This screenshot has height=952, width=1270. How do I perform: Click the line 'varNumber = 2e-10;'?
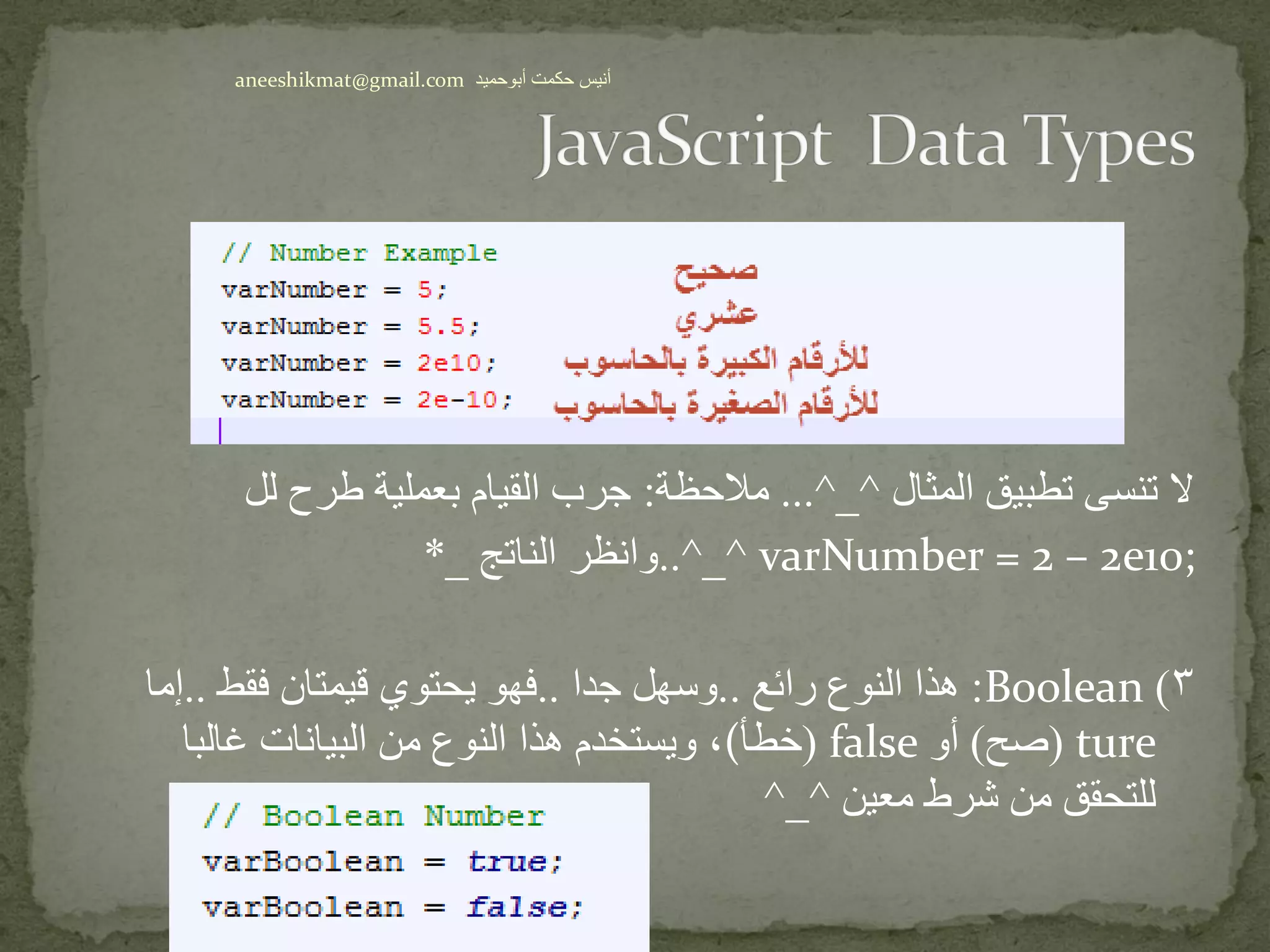click(366, 400)
